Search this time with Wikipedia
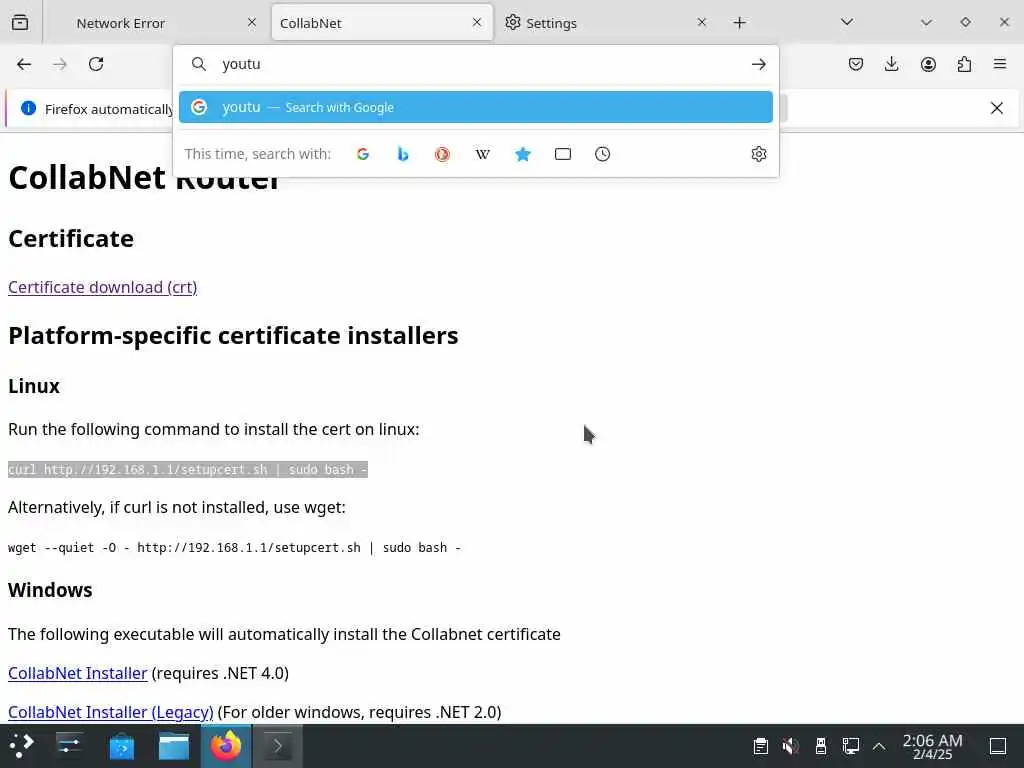 tap(483, 154)
